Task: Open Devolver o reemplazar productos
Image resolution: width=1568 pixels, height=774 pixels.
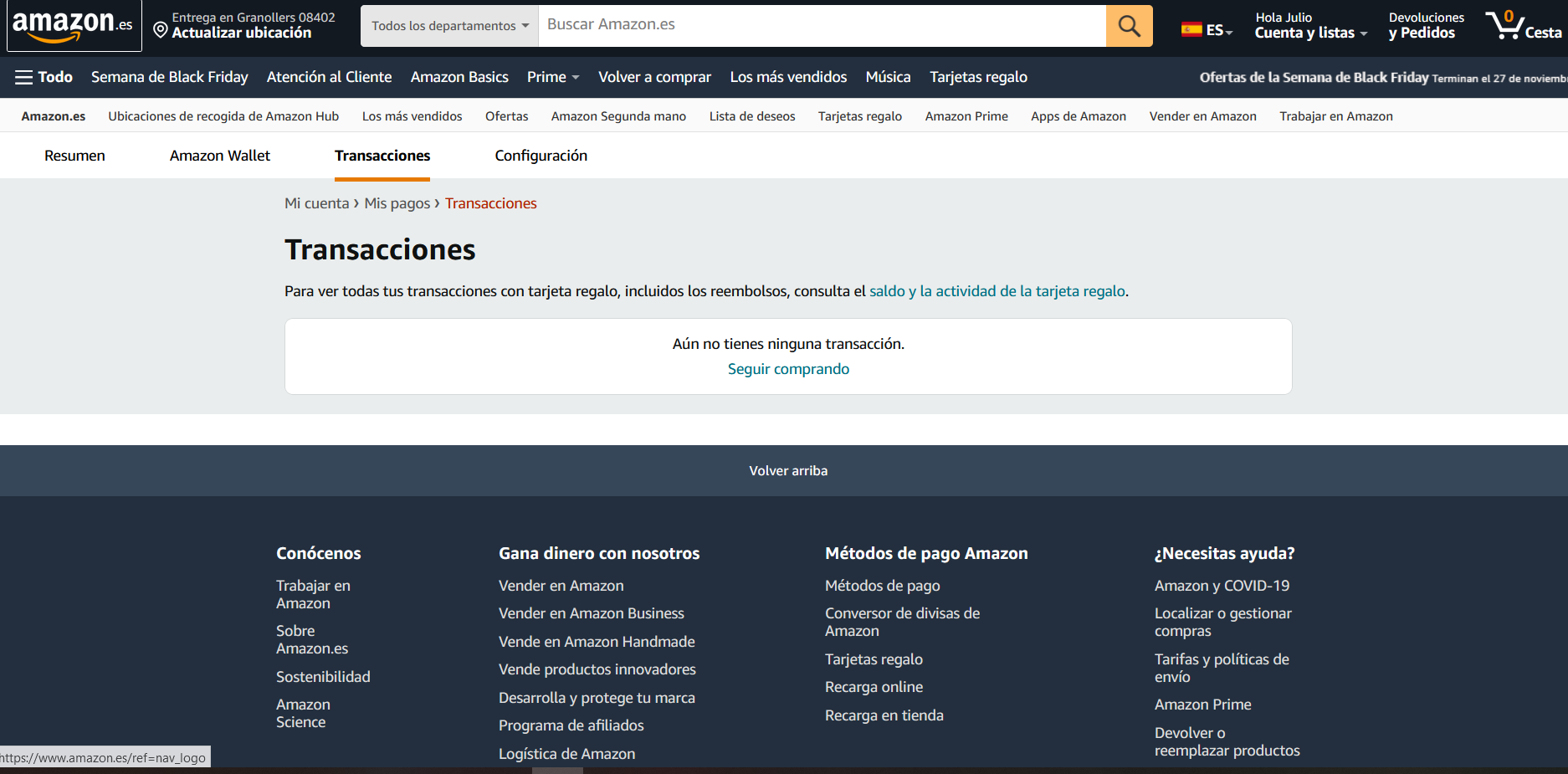Action: (1227, 741)
